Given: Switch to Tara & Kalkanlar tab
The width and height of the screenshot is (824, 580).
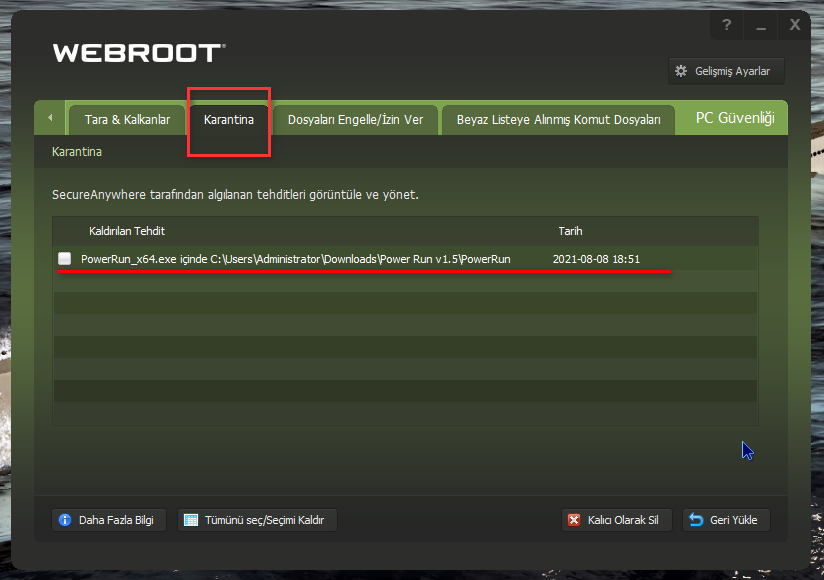Looking at the screenshot, I should point(127,120).
